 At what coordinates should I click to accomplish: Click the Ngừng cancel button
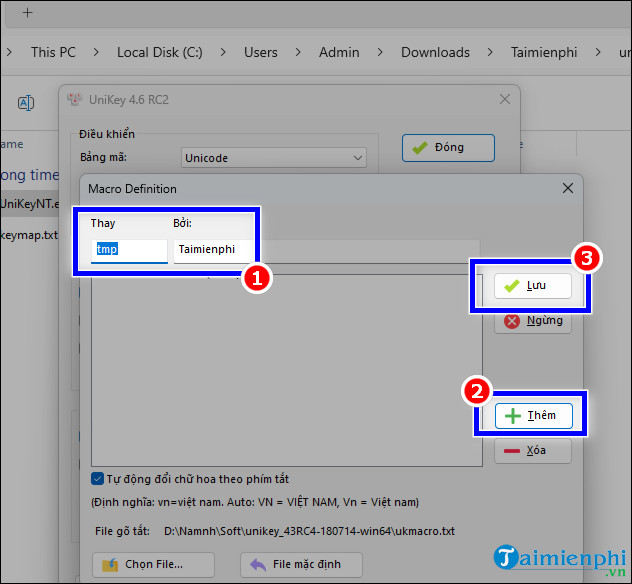click(532, 321)
